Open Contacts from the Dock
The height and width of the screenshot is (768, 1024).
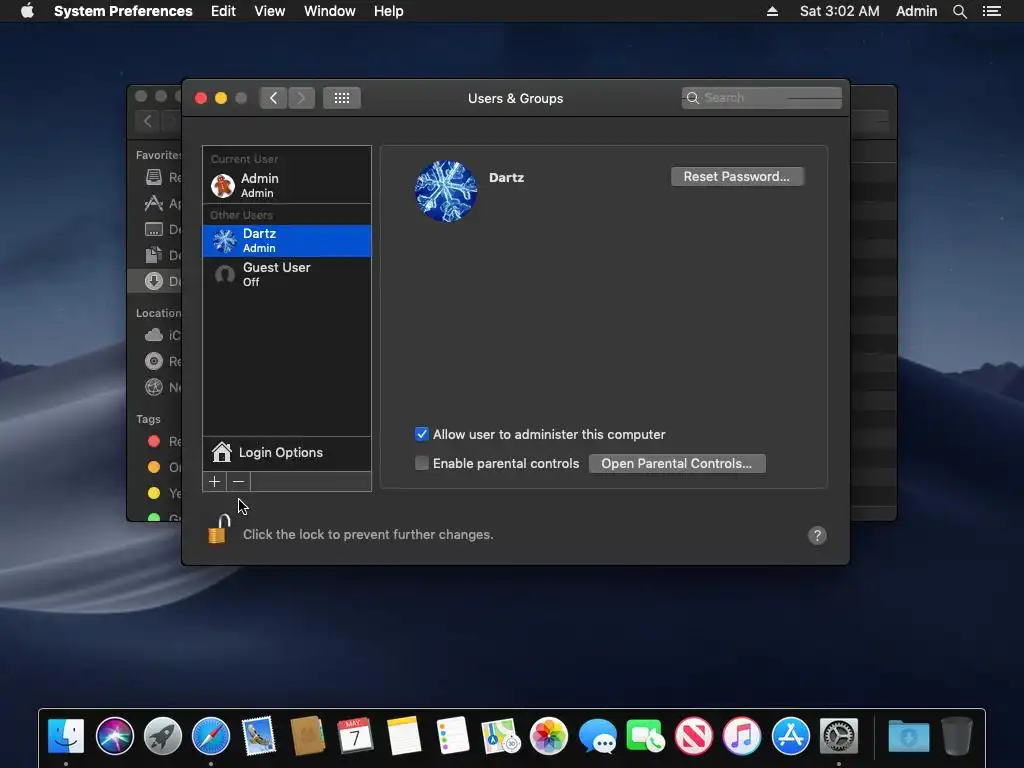coord(307,735)
